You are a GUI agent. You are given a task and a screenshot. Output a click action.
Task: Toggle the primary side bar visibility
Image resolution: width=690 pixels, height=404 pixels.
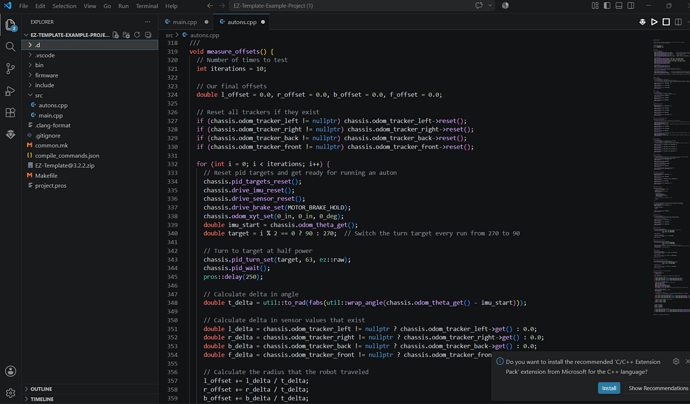click(607, 6)
